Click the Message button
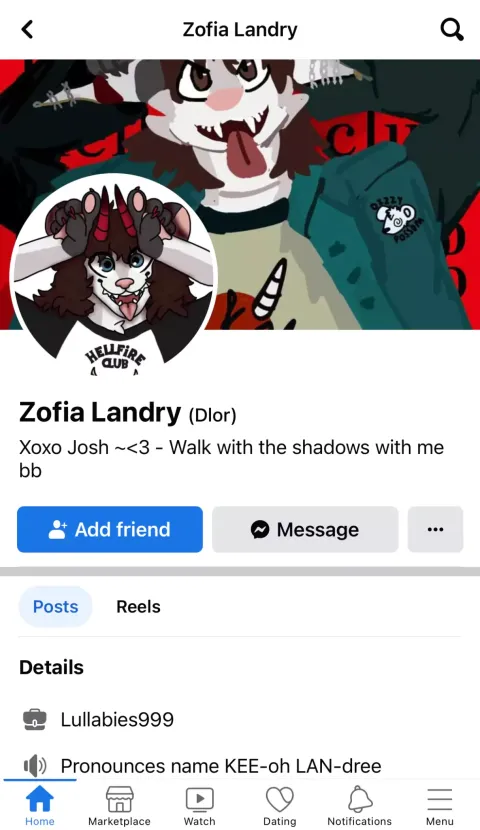The width and height of the screenshot is (480, 830). [305, 529]
